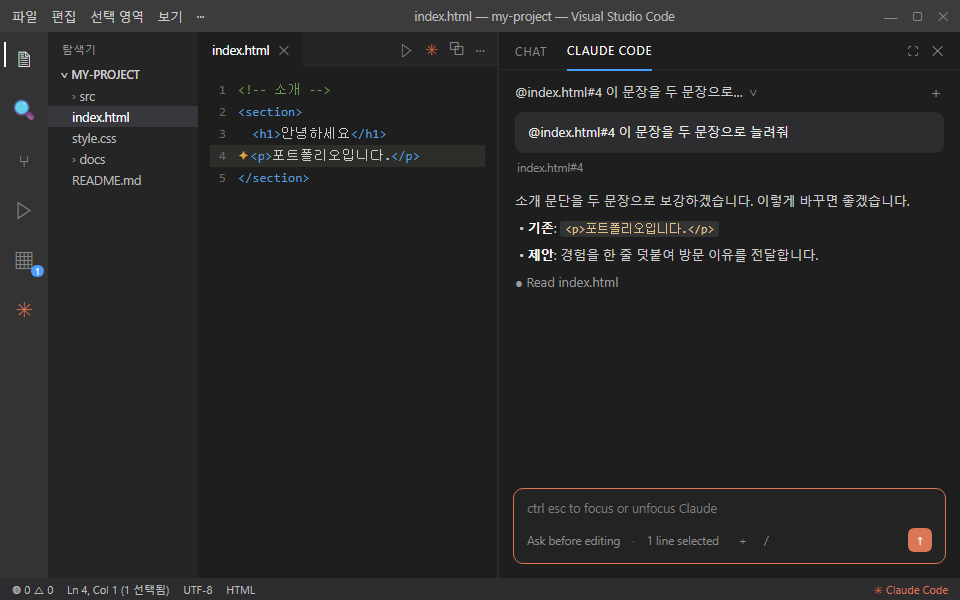Place the cursor on the line 1 comment
The image size is (960, 600).
[x=284, y=90]
